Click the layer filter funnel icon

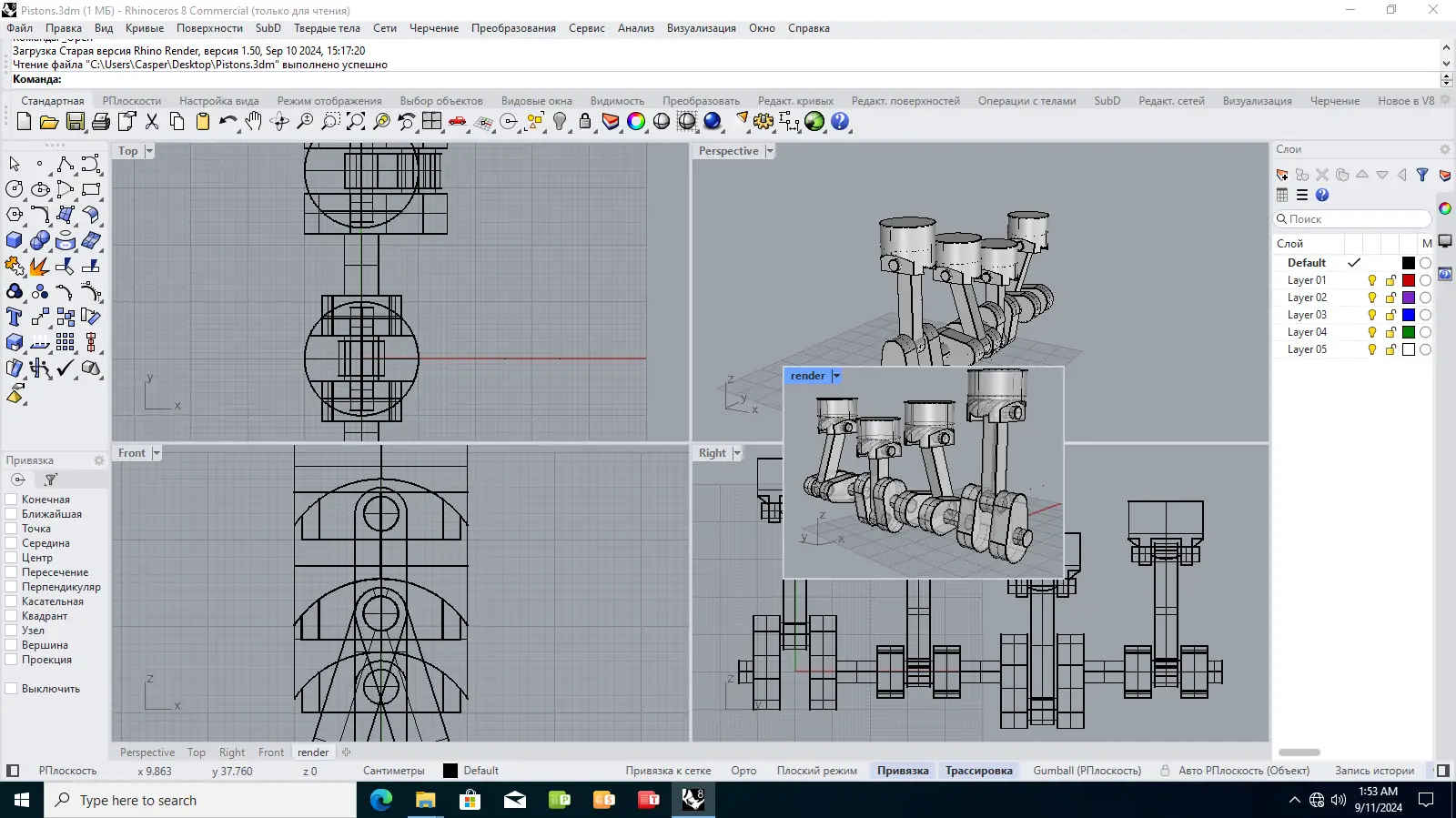pyautogui.click(x=1422, y=175)
